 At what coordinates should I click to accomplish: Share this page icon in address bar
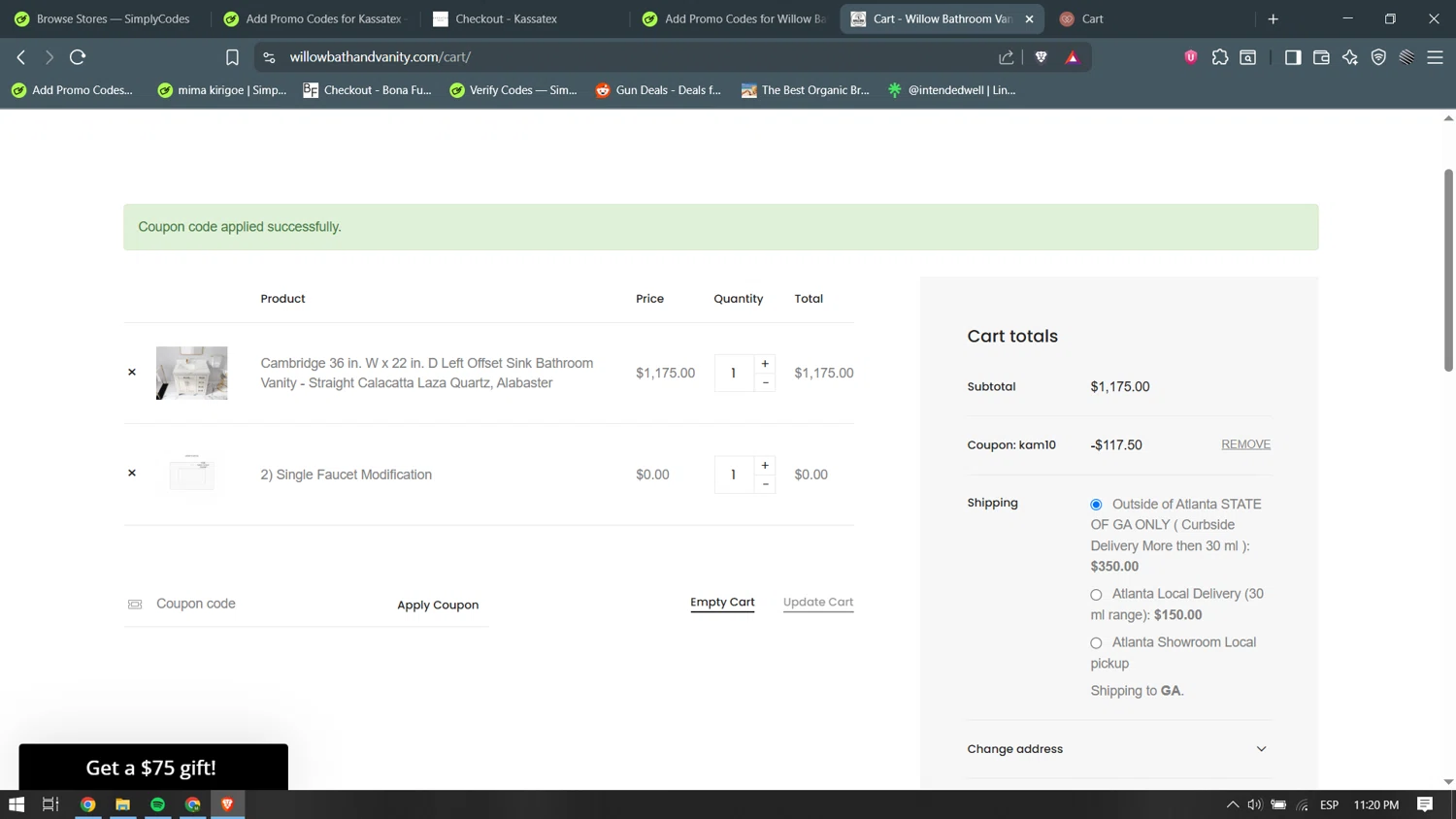coord(1007,57)
